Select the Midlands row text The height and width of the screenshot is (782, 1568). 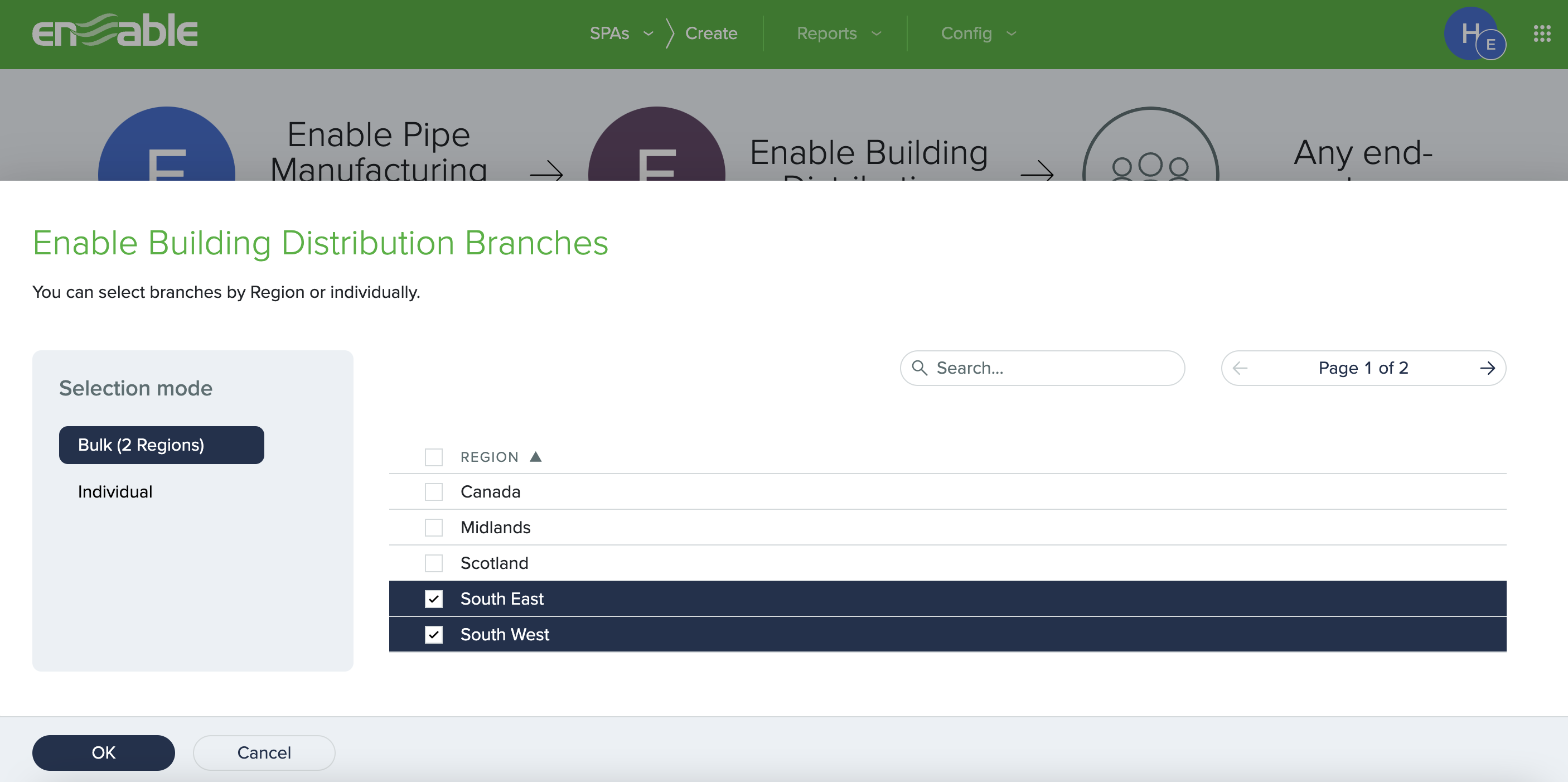tap(496, 528)
